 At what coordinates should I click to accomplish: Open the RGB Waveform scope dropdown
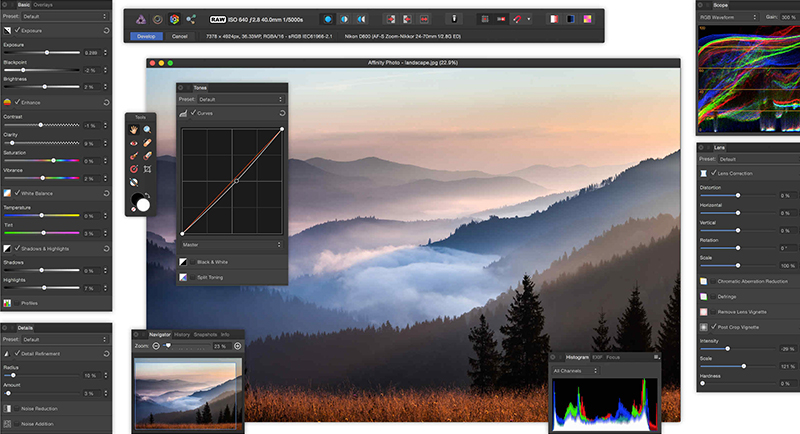728,17
